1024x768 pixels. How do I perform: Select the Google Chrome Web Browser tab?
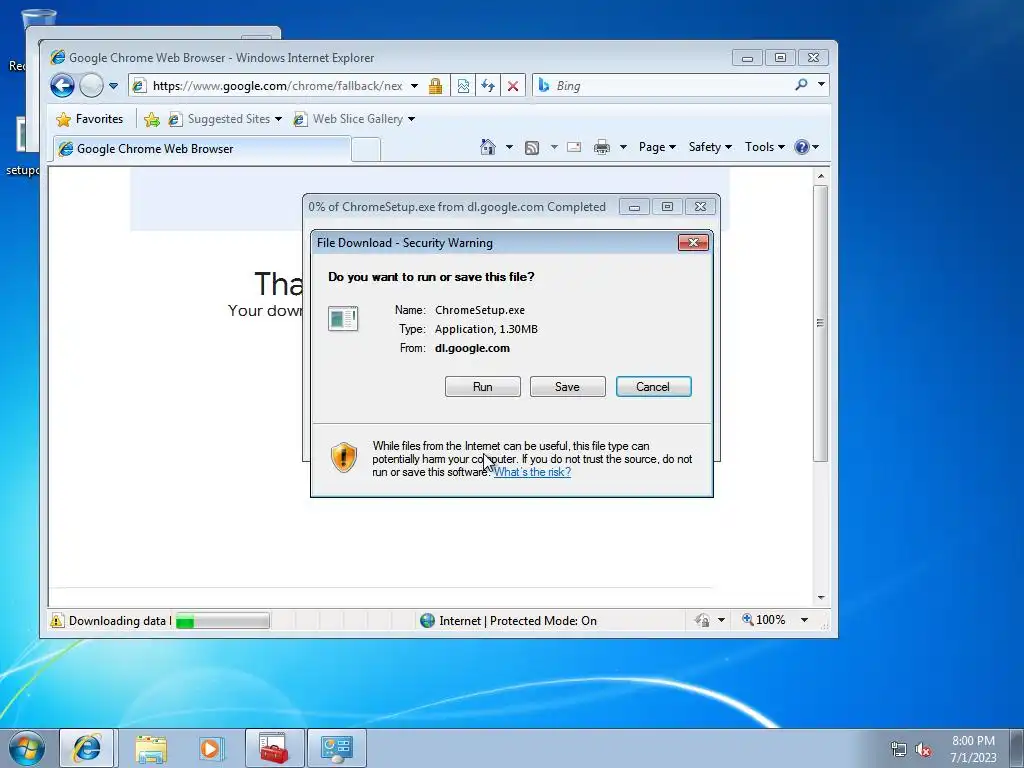point(201,149)
